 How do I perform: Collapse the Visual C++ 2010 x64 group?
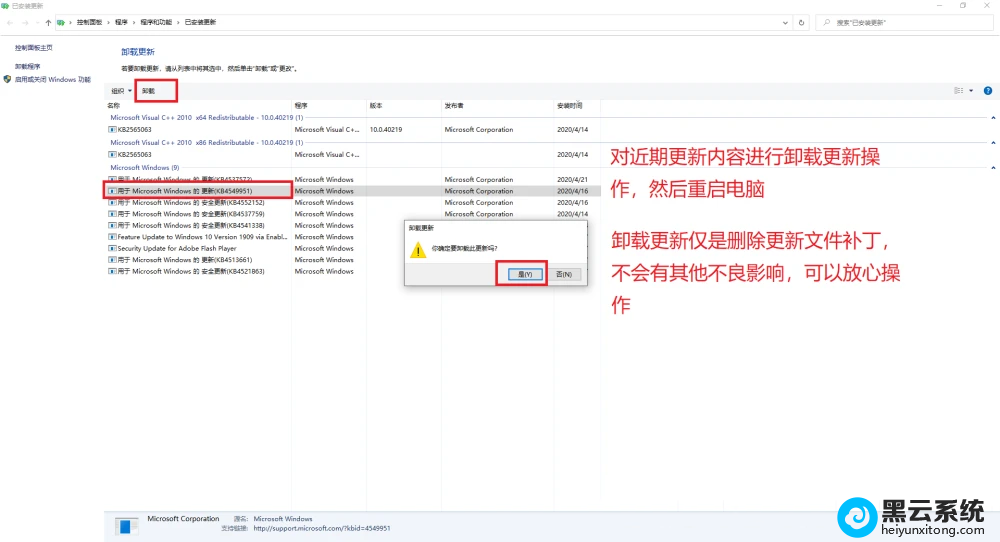point(993,118)
